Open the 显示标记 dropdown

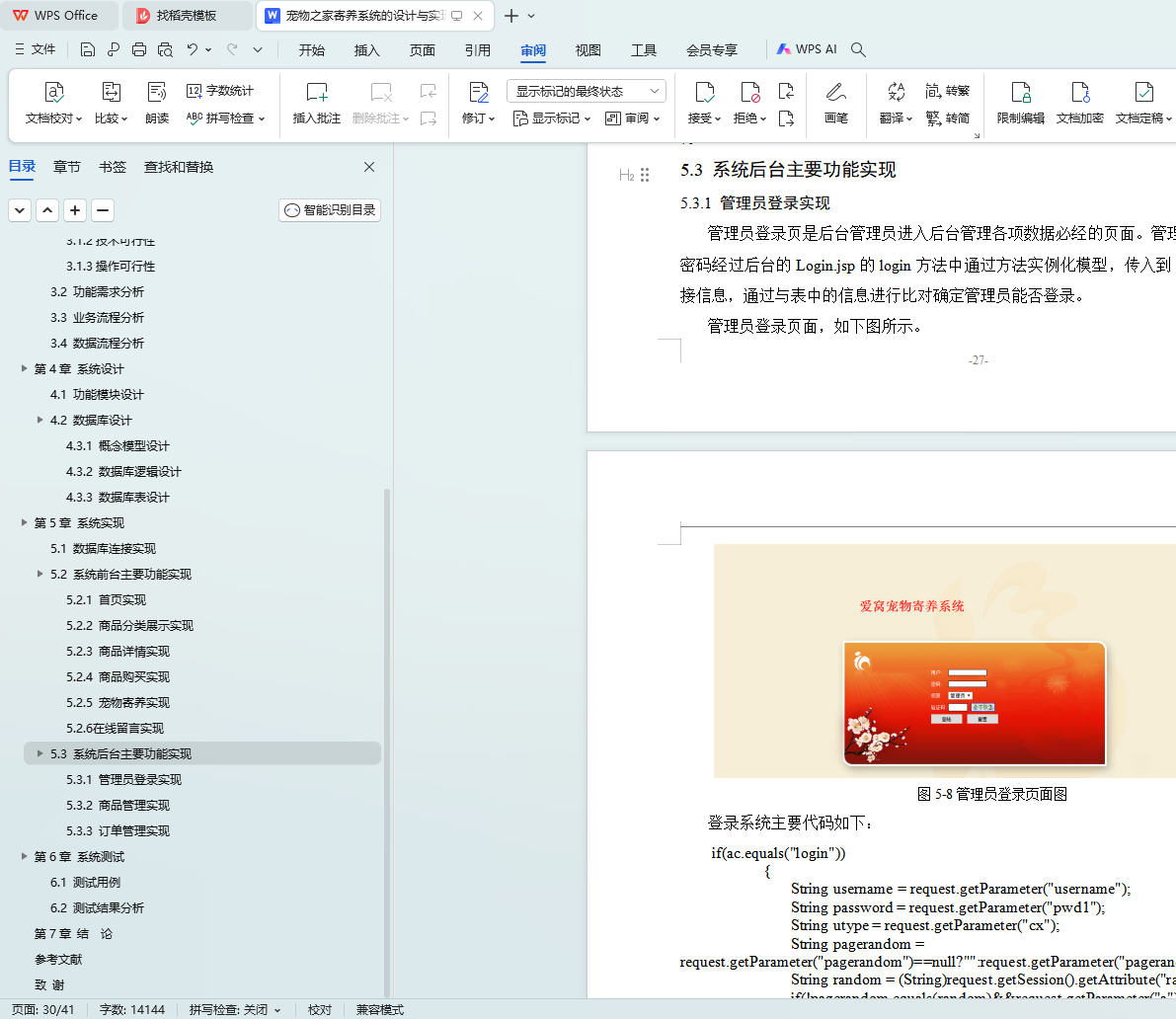(x=552, y=118)
